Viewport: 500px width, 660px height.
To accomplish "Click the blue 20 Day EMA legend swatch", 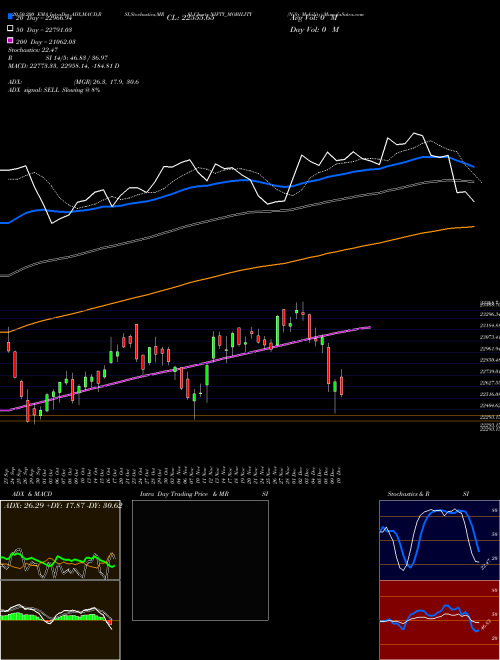I will pos(11,16).
